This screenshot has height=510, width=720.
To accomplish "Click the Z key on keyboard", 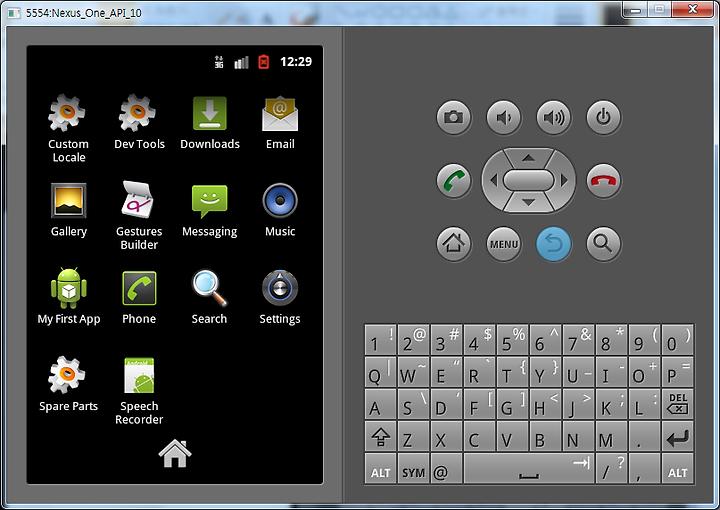I will (x=414, y=436).
